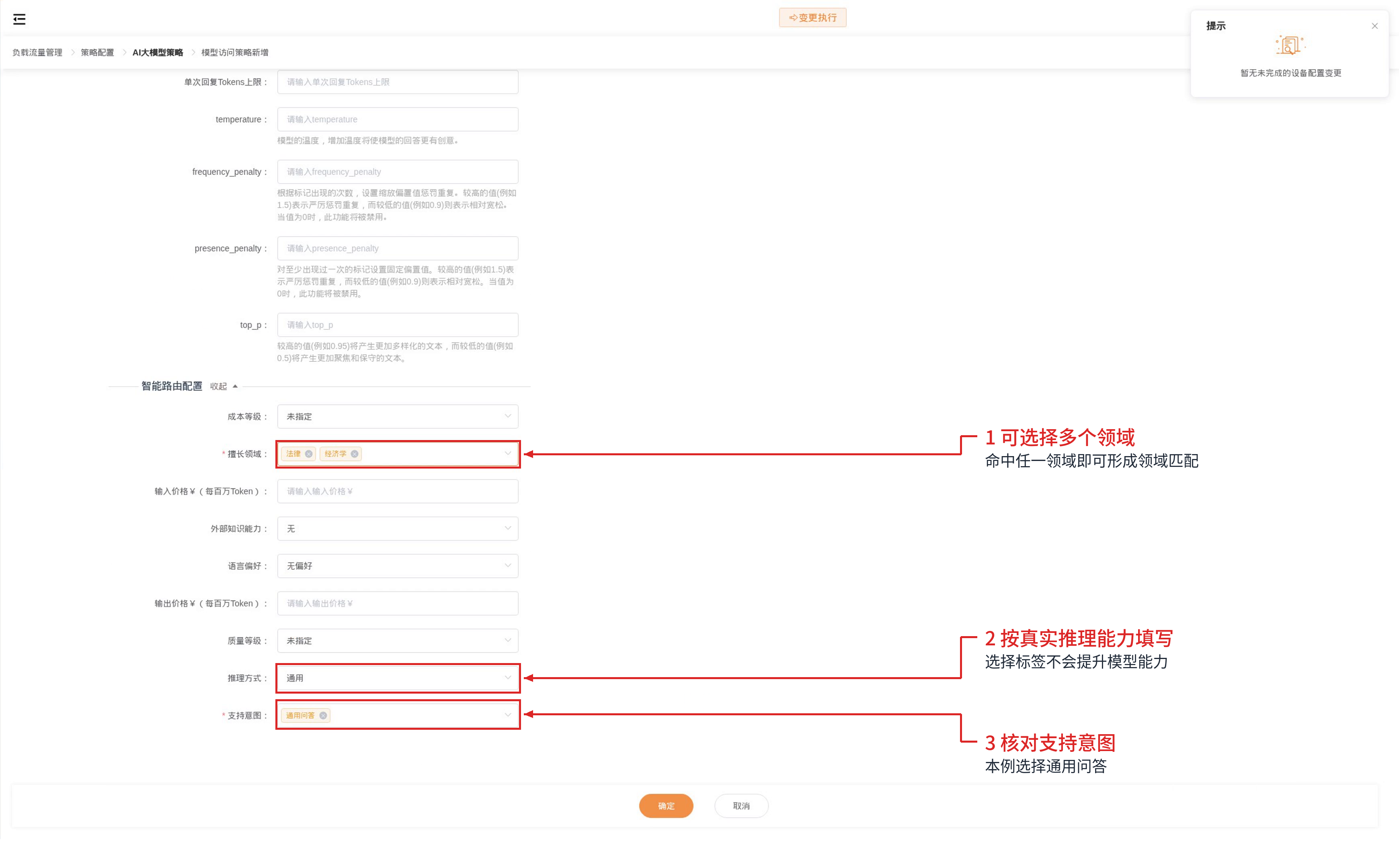Open the 外部知识能力 dropdown
This screenshot has height=868, width=1399.
coord(398,528)
